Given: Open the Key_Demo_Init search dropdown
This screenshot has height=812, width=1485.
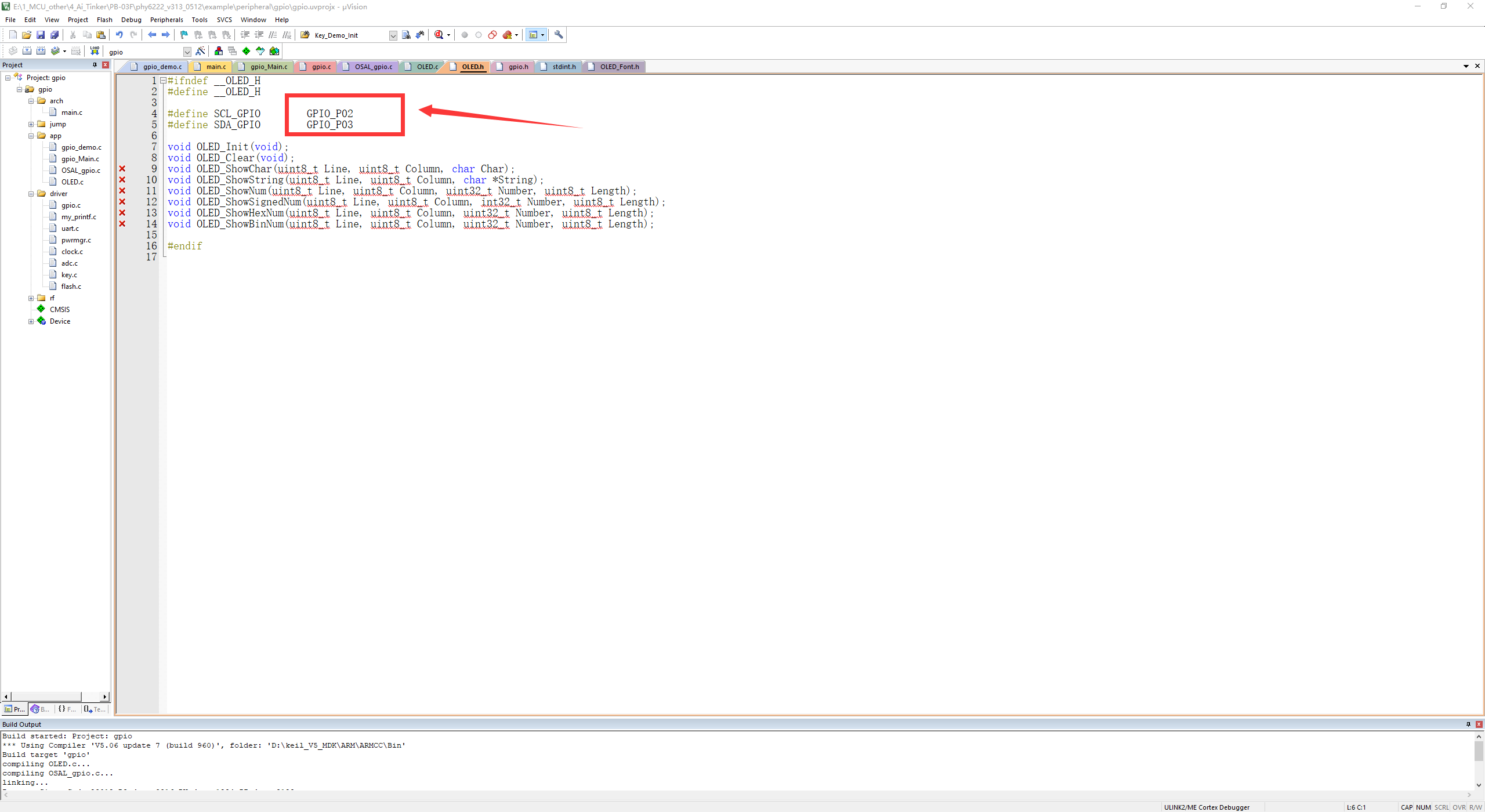Looking at the screenshot, I should [393, 35].
